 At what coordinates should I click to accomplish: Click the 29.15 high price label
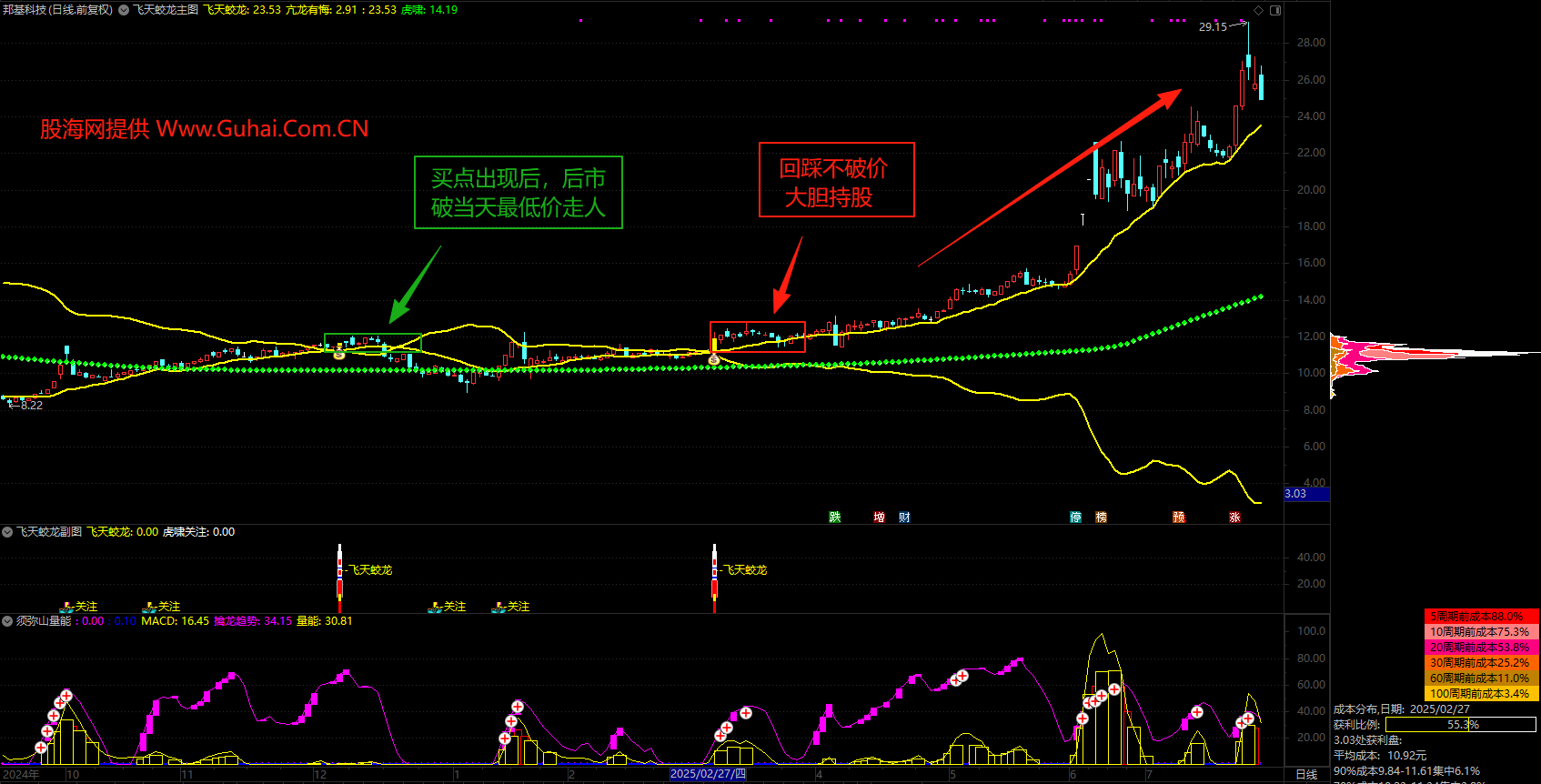(x=1213, y=27)
